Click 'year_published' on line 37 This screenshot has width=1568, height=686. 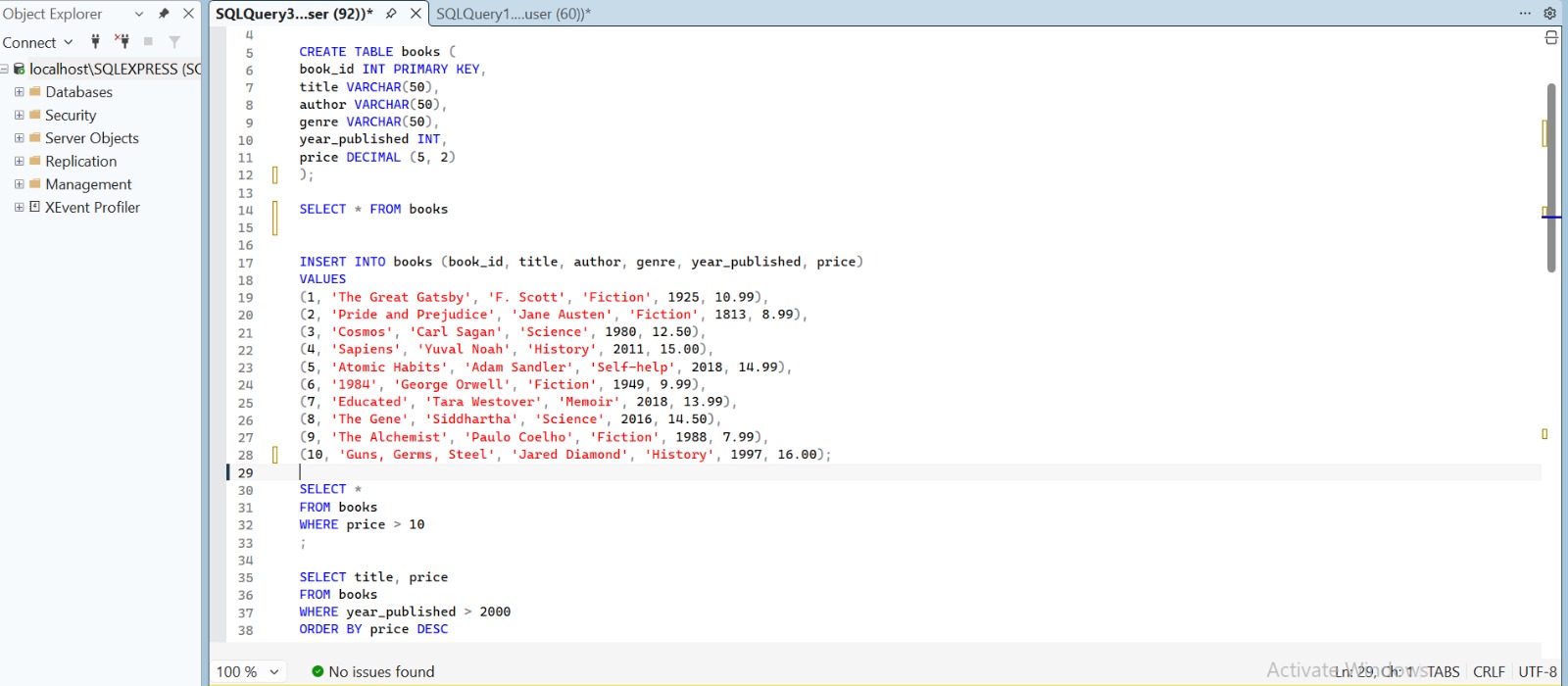tap(401, 612)
